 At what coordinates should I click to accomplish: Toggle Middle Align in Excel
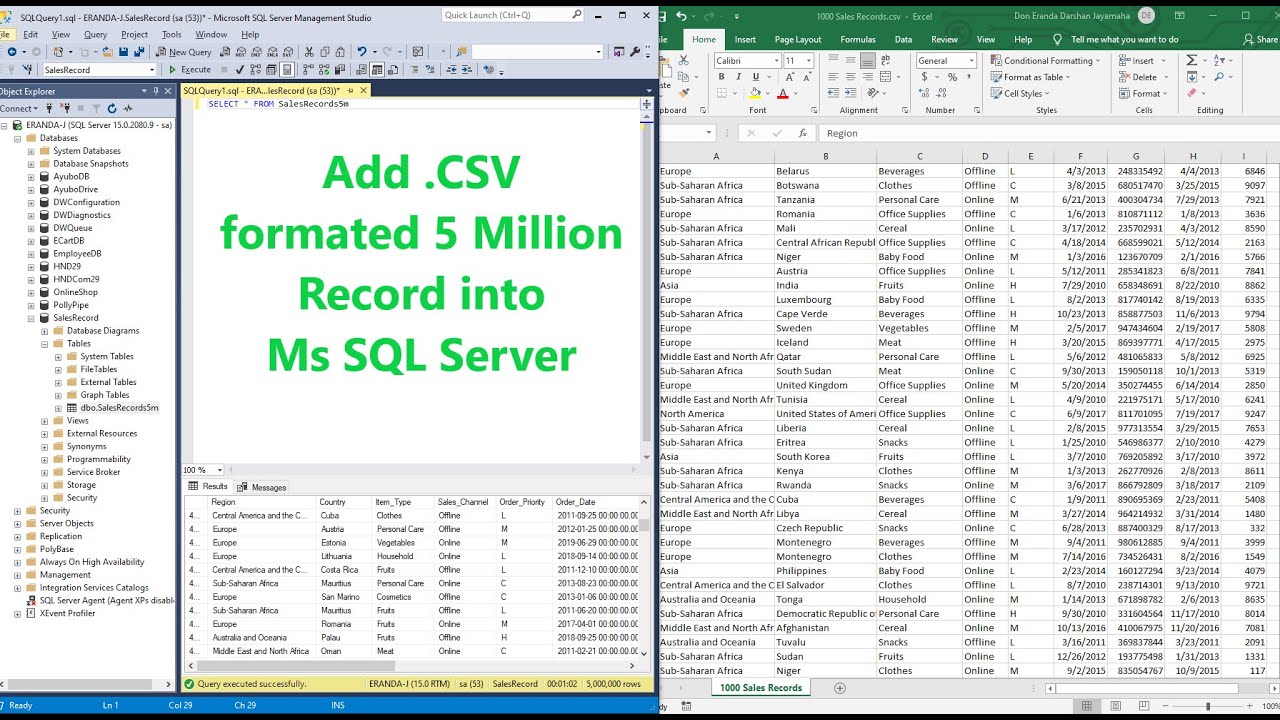pyautogui.click(x=850, y=60)
